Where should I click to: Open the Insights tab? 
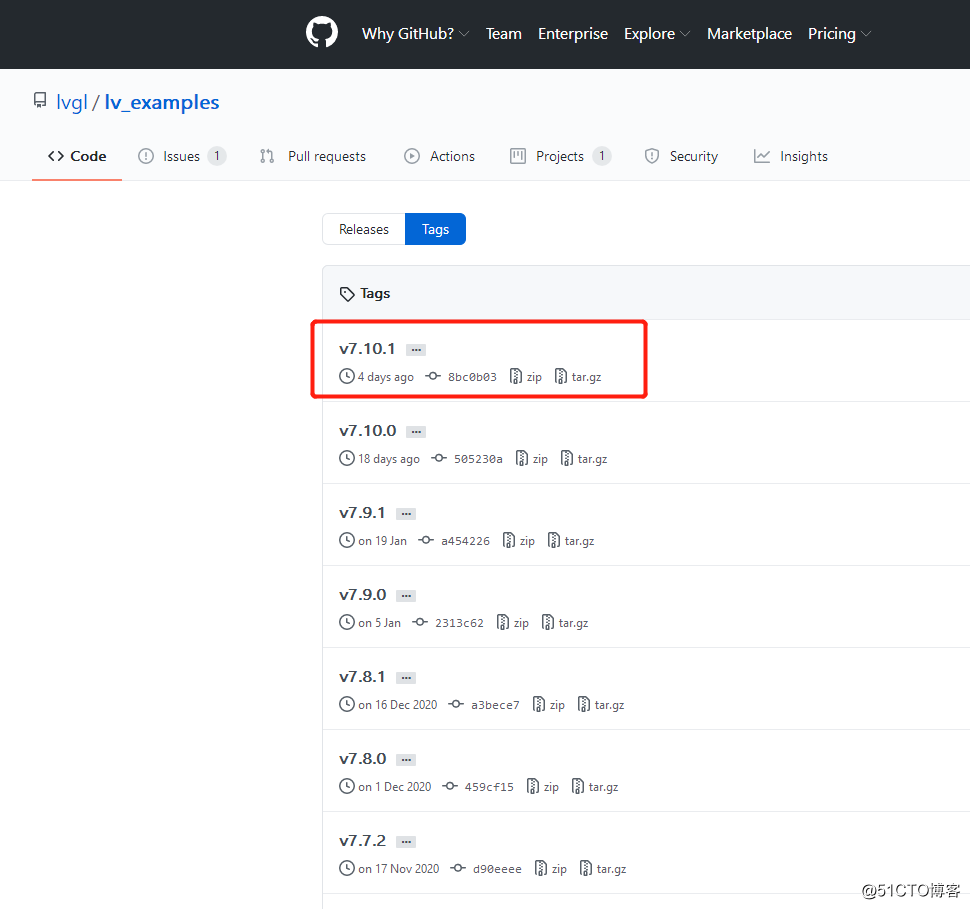(790, 156)
